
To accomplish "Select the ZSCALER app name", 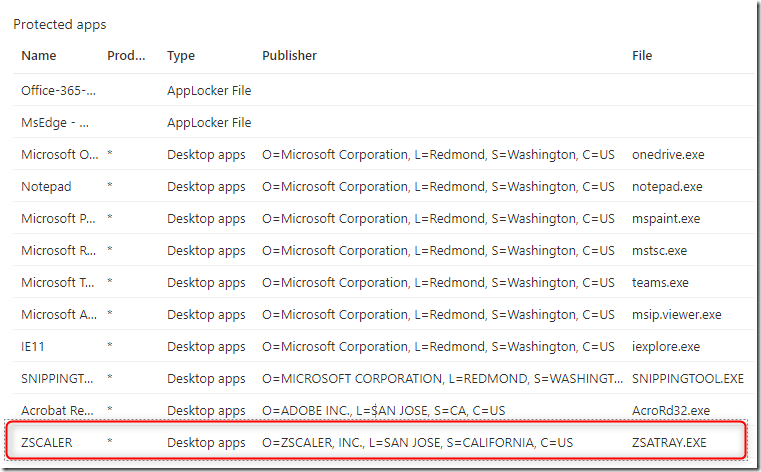I will pyautogui.click(x=47, y=443).
